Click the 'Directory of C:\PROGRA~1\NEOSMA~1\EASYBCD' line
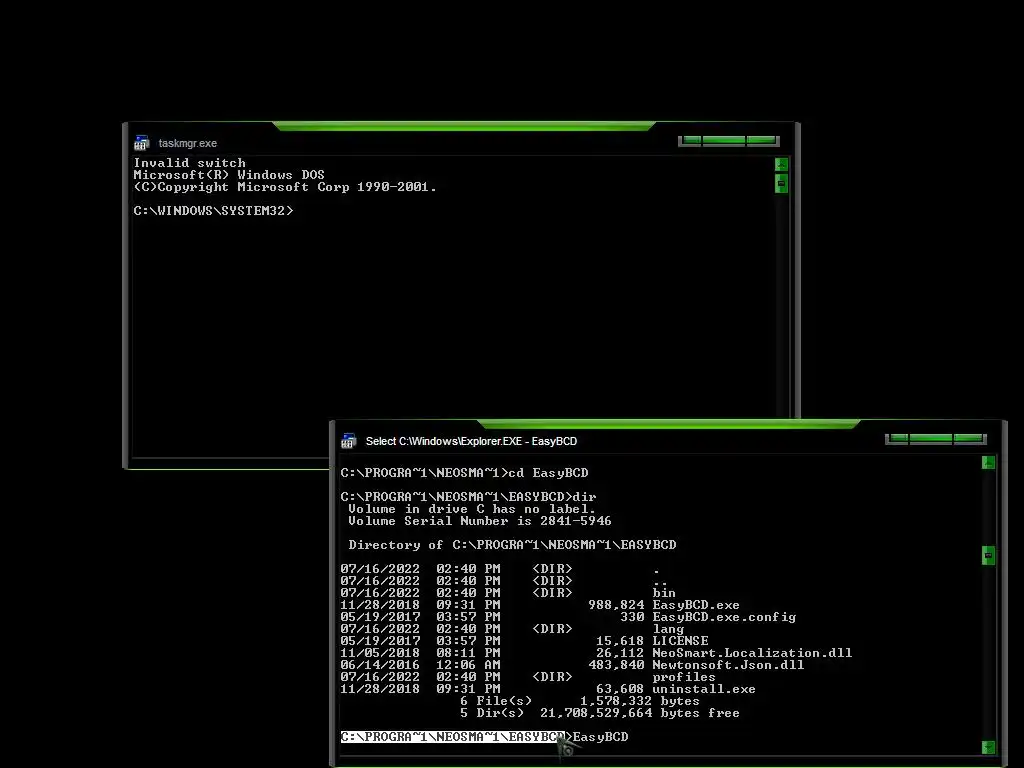This screenshot has width=1024, height=768. pyautogui.click(x=512, y=545)
